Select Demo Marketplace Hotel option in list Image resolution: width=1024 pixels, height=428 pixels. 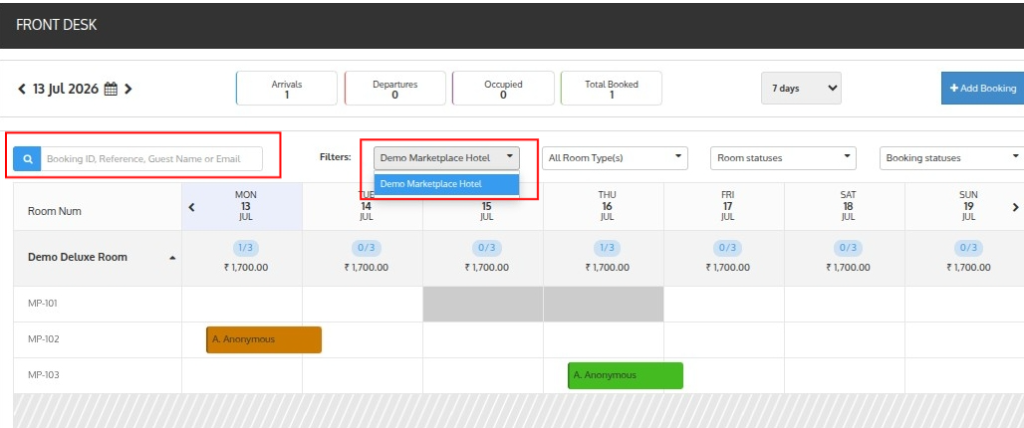[x=447, y=184]
